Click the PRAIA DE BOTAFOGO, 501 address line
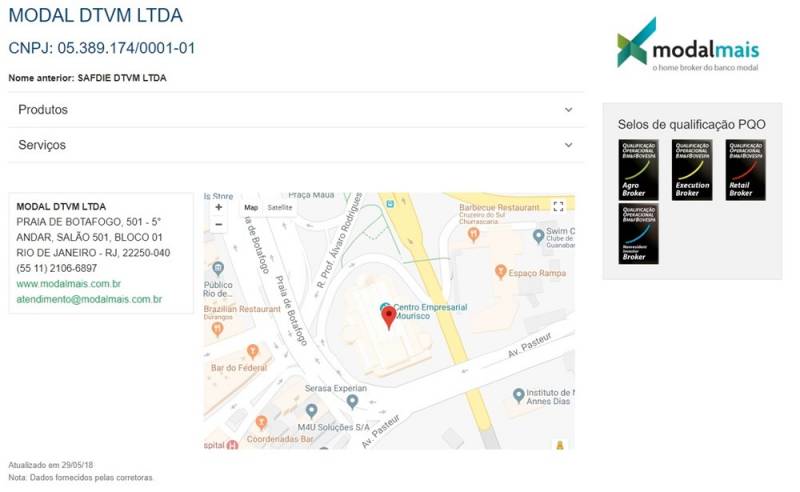Image resolution: width=800 pixels, height=492 pixels. [88, 222]
